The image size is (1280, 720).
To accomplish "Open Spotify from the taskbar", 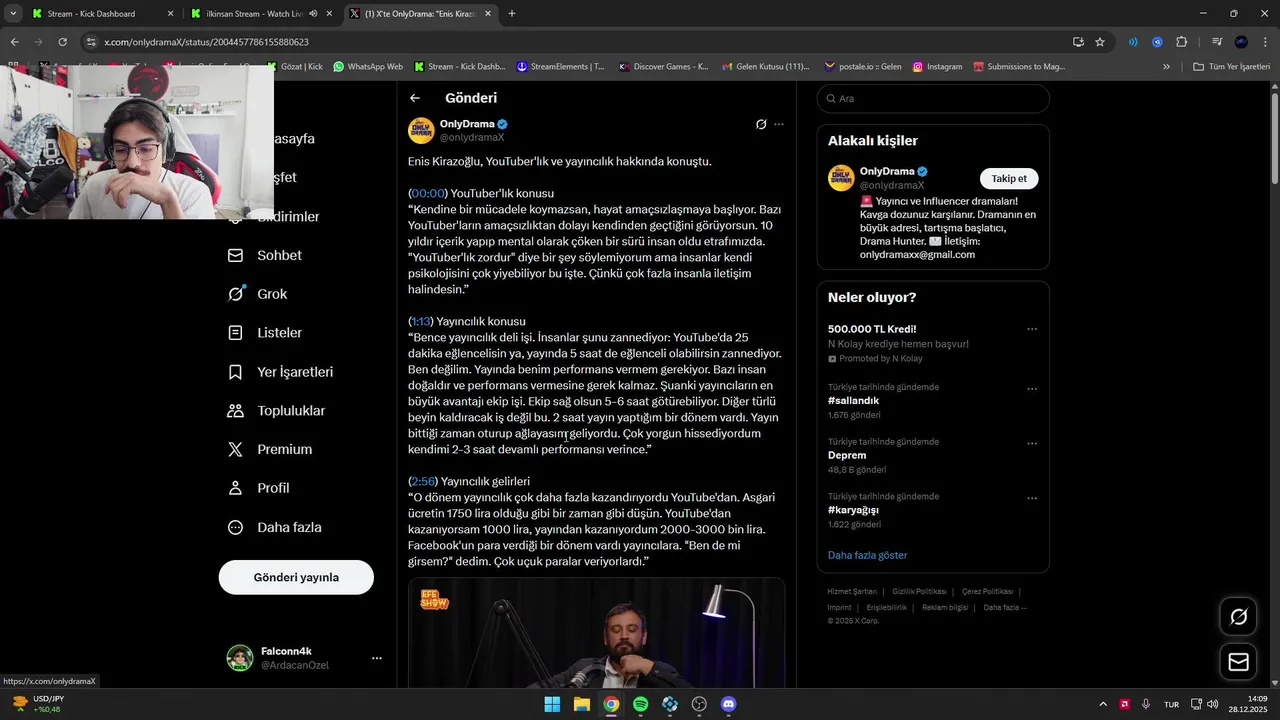I will click(x=641, y=704).
